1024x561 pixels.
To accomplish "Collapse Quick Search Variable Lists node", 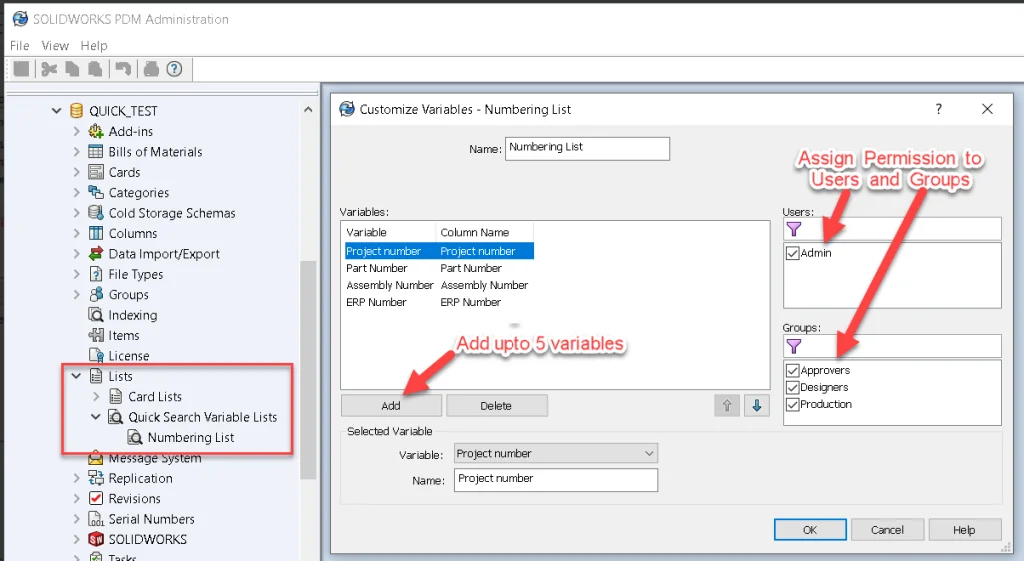I will 95,417.
